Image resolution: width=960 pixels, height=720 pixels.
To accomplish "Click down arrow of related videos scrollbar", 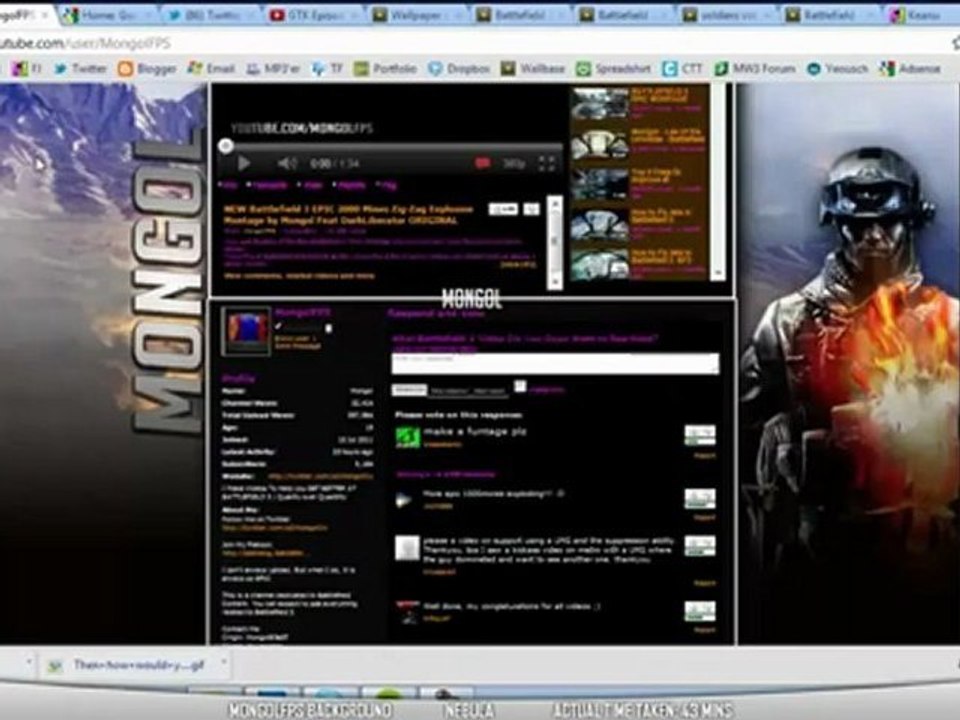I will click(718, 273).
